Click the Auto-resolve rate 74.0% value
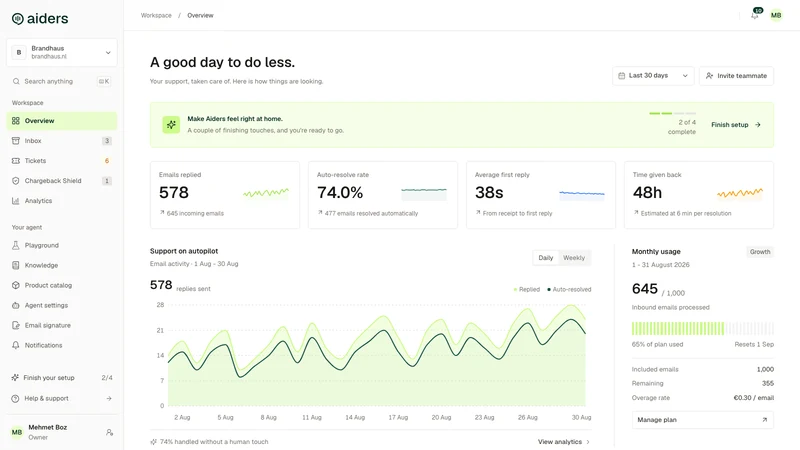The image size is (800, 450). tap(340, 193)
